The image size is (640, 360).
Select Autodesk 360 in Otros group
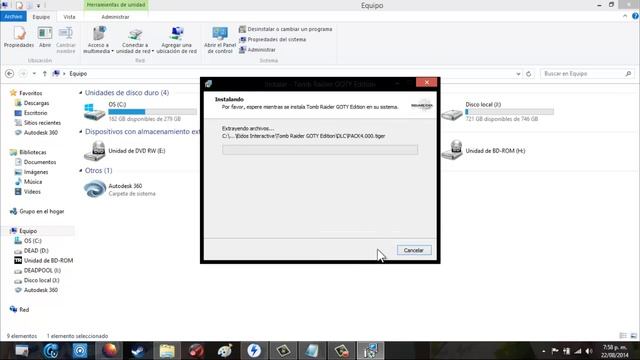pyautogui.click(x=120, y=189)
